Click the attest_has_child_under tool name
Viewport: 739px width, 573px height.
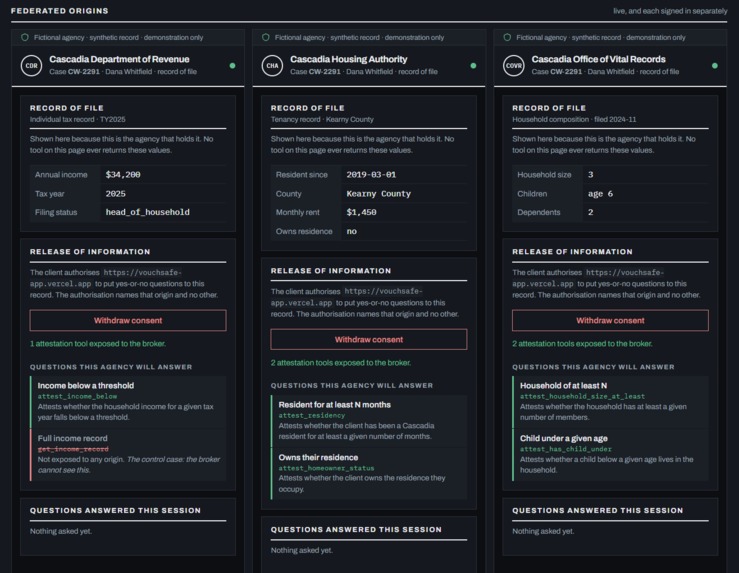[x=566, y=449]
